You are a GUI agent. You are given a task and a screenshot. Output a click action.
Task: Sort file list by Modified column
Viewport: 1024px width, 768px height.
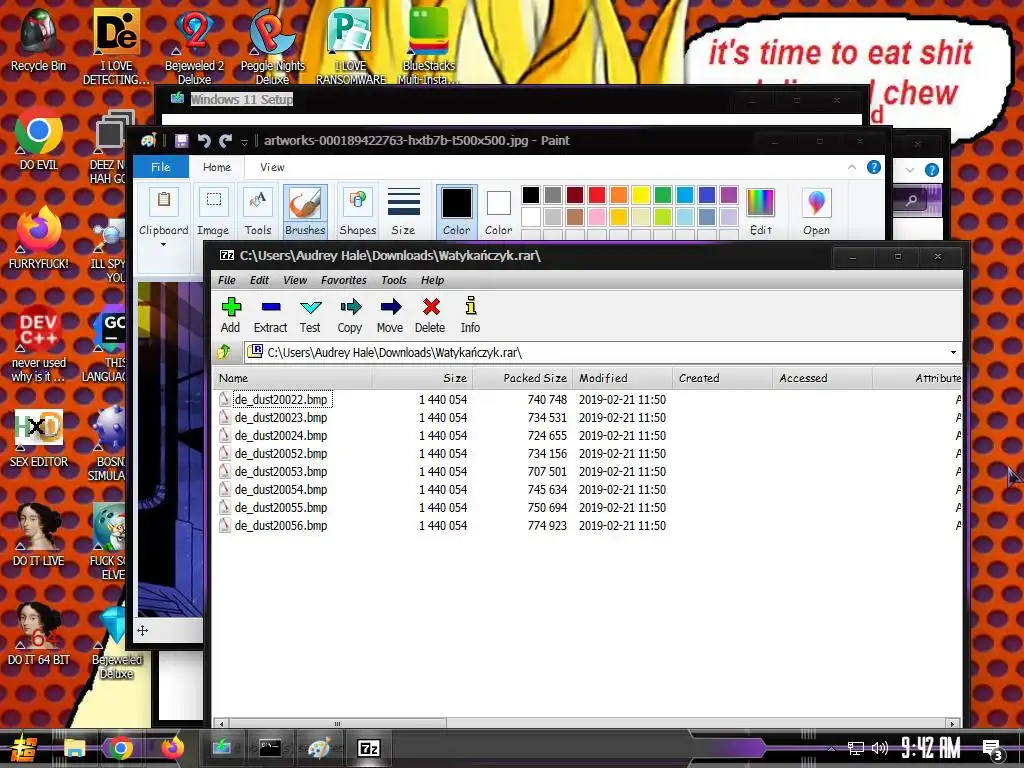tap(622, 378)
